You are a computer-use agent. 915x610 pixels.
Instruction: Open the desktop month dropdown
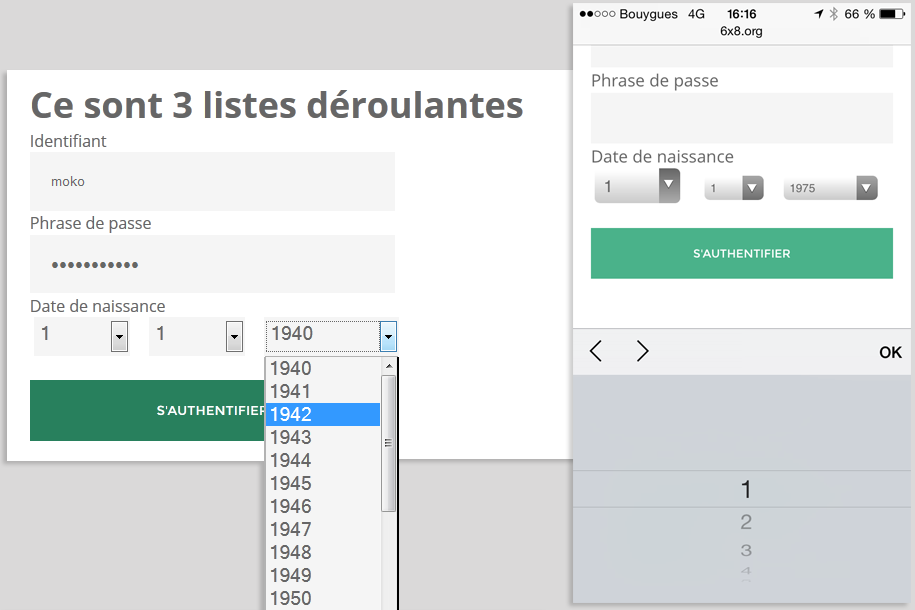234,337
